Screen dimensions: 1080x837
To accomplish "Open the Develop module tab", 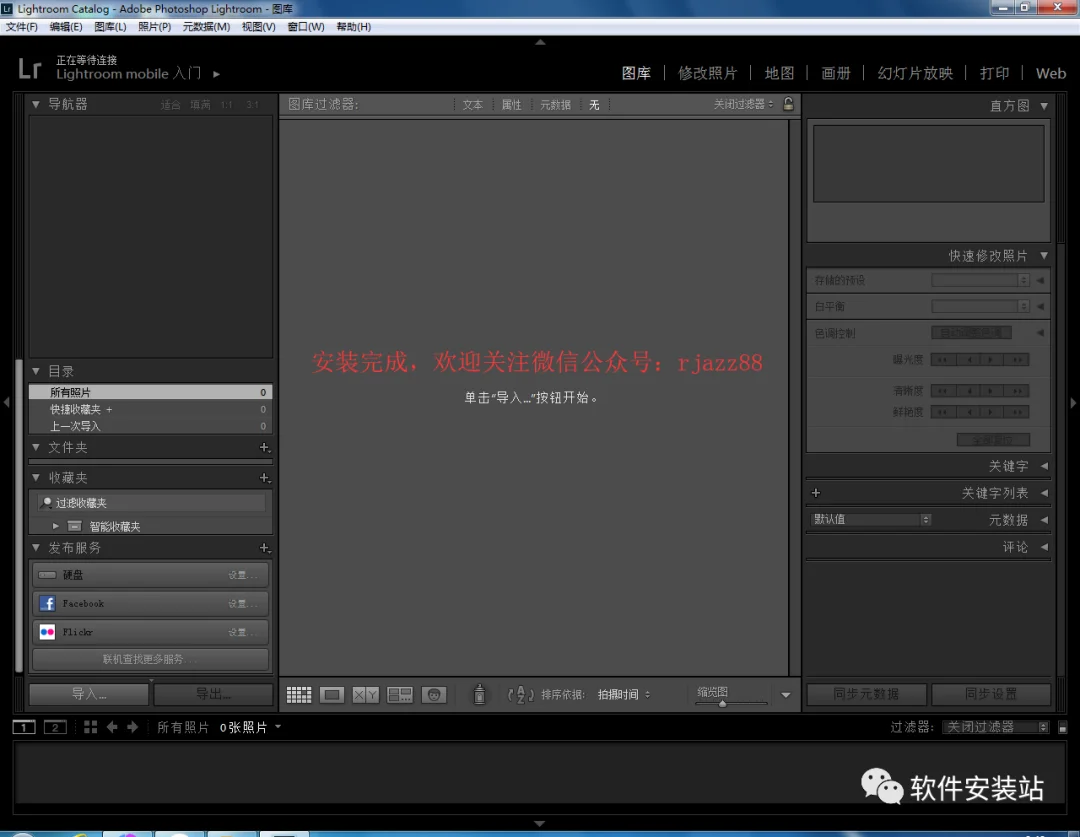I will 707,73.
